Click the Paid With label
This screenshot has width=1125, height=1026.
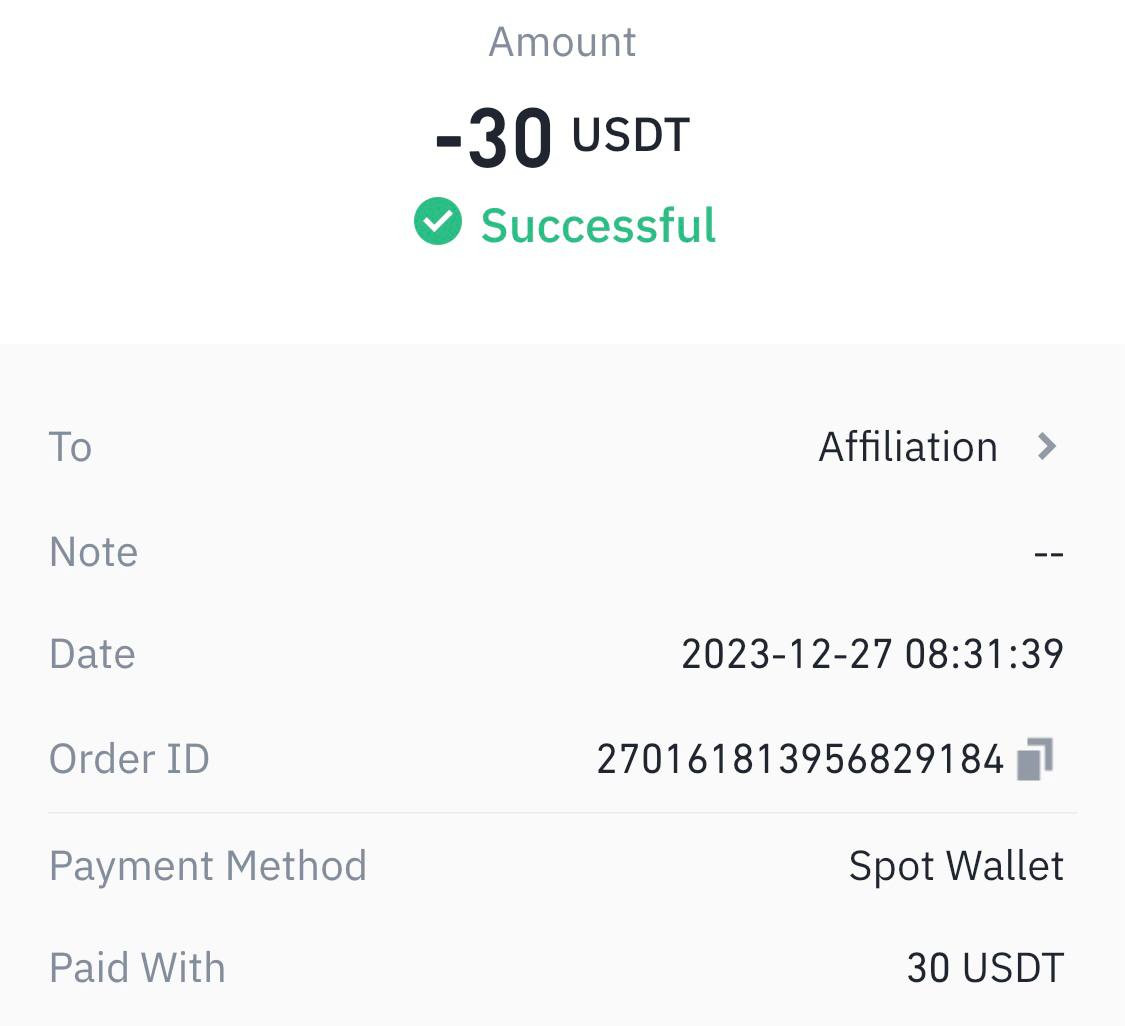[137, 968]
